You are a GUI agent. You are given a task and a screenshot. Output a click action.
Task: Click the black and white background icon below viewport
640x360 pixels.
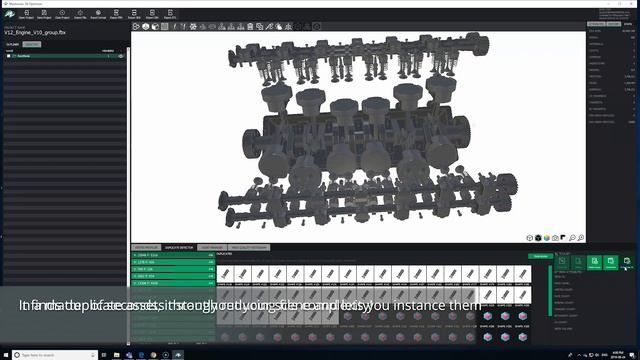tap(563, 238)
